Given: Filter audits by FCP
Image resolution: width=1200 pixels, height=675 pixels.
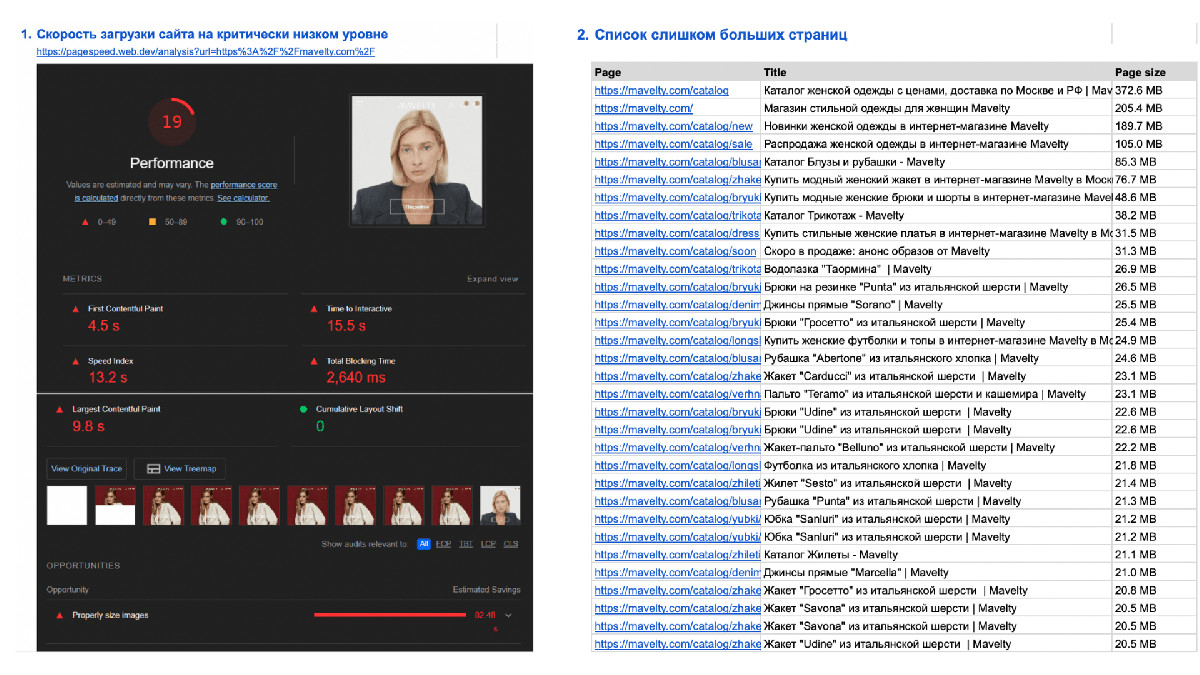Looking at the screenshot, I should (443, 544).
